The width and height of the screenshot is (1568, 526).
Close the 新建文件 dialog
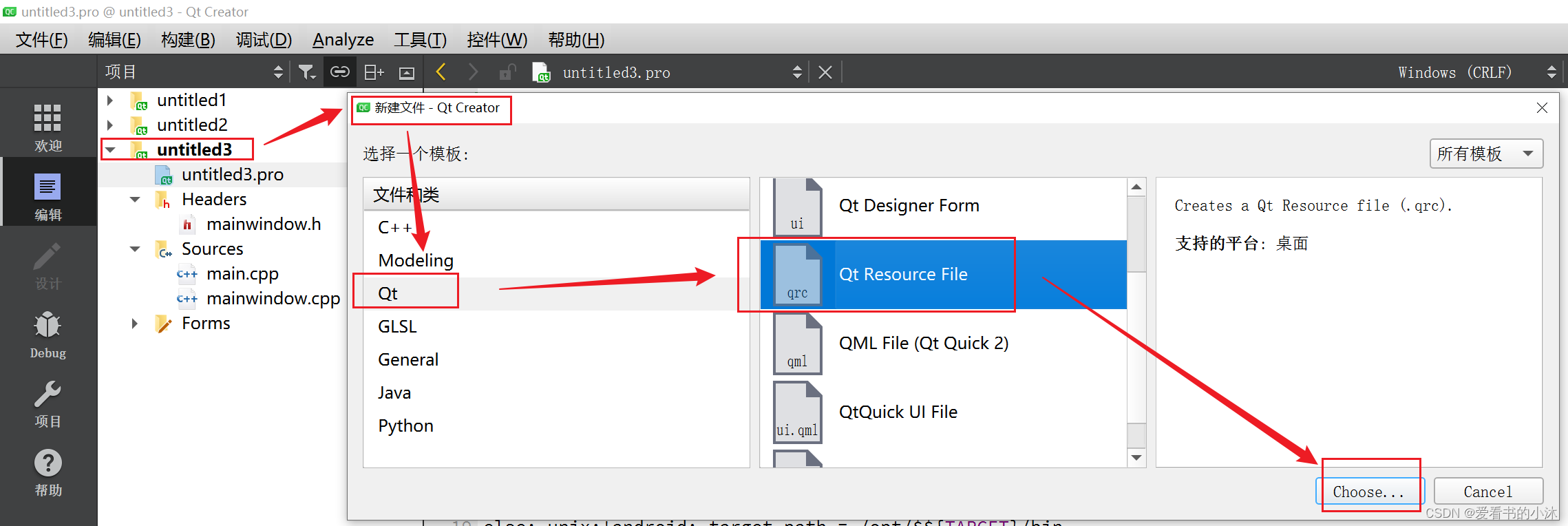1542,108
